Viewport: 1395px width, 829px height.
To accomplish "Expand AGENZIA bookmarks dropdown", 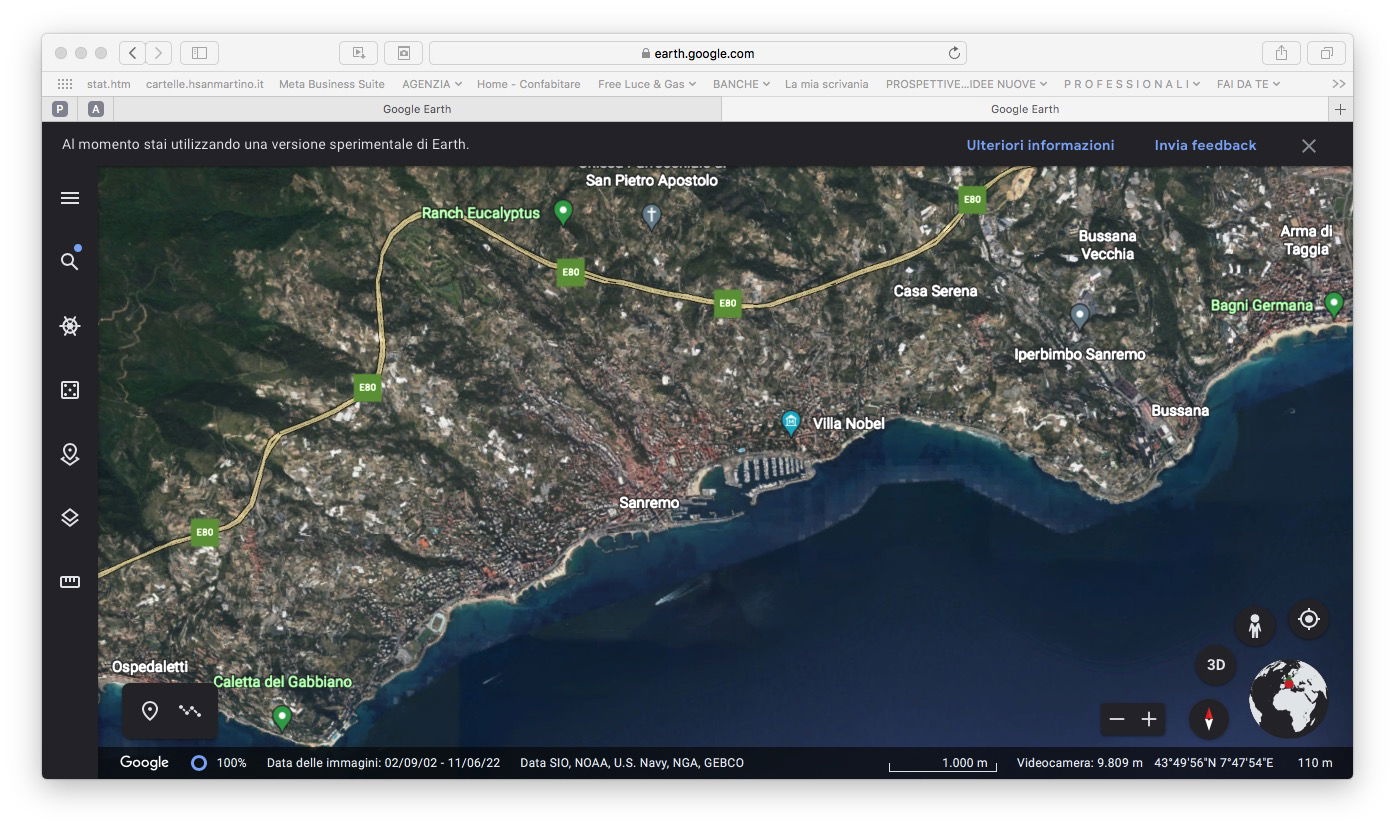I will pos(432,84).
